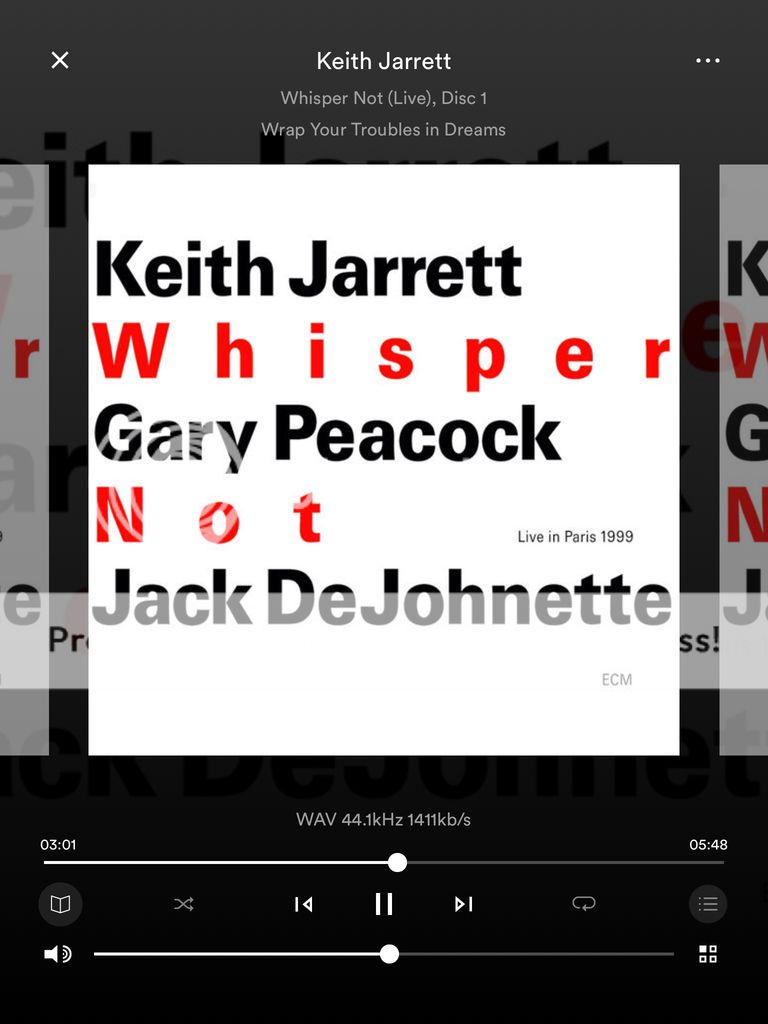The width and height of the screenshot is (768, 1024).
Task: Go back to the previous track
Action: (x=304, y=904)
